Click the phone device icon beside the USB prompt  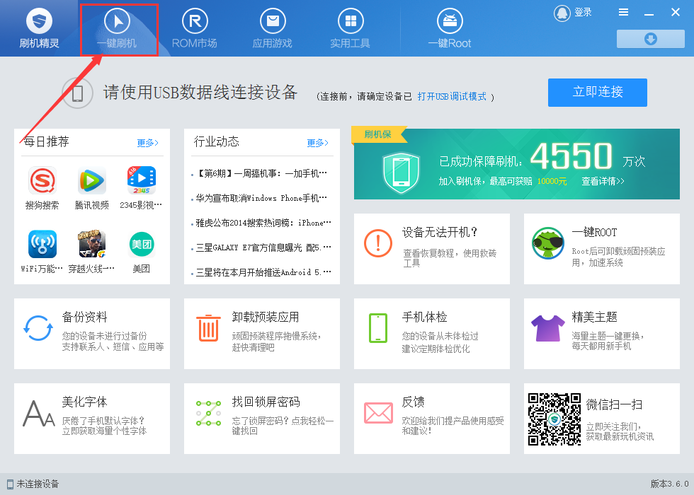[77, 93]
